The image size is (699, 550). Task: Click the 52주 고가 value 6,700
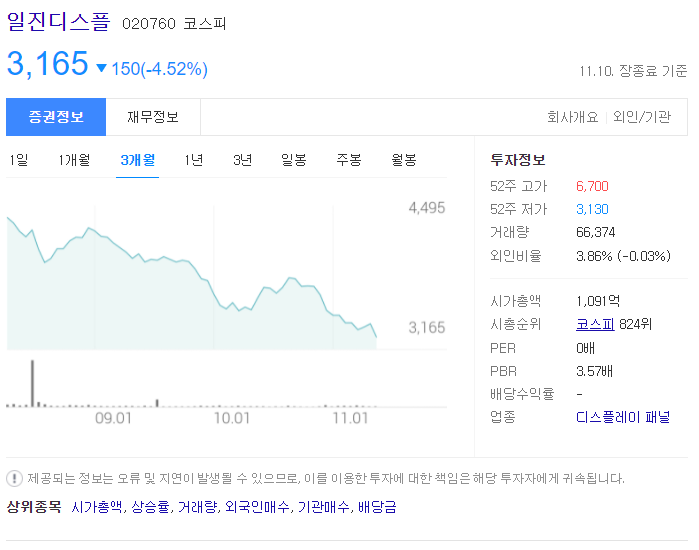click(592, 186)
